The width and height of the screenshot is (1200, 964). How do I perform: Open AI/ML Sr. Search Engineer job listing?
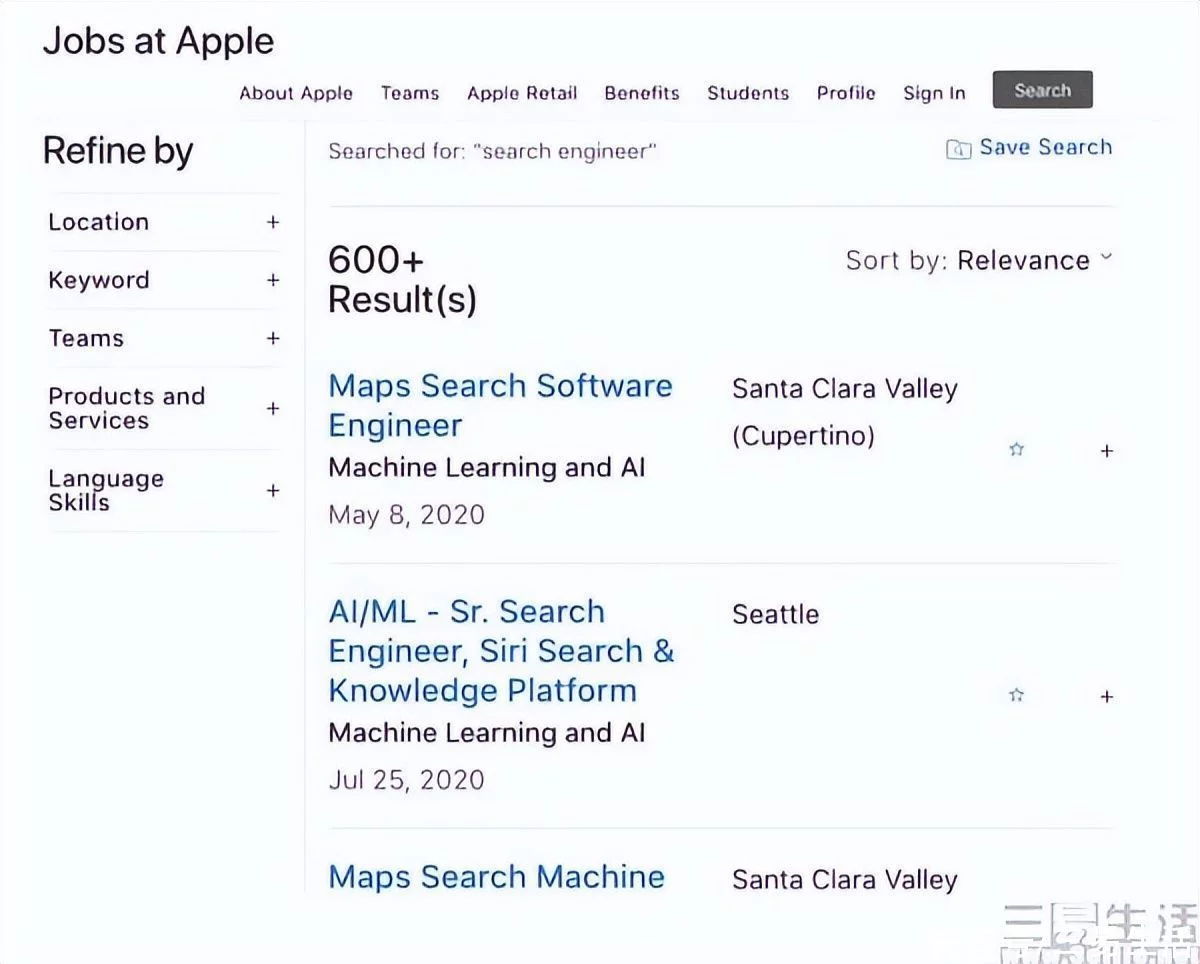click(501, 651)
